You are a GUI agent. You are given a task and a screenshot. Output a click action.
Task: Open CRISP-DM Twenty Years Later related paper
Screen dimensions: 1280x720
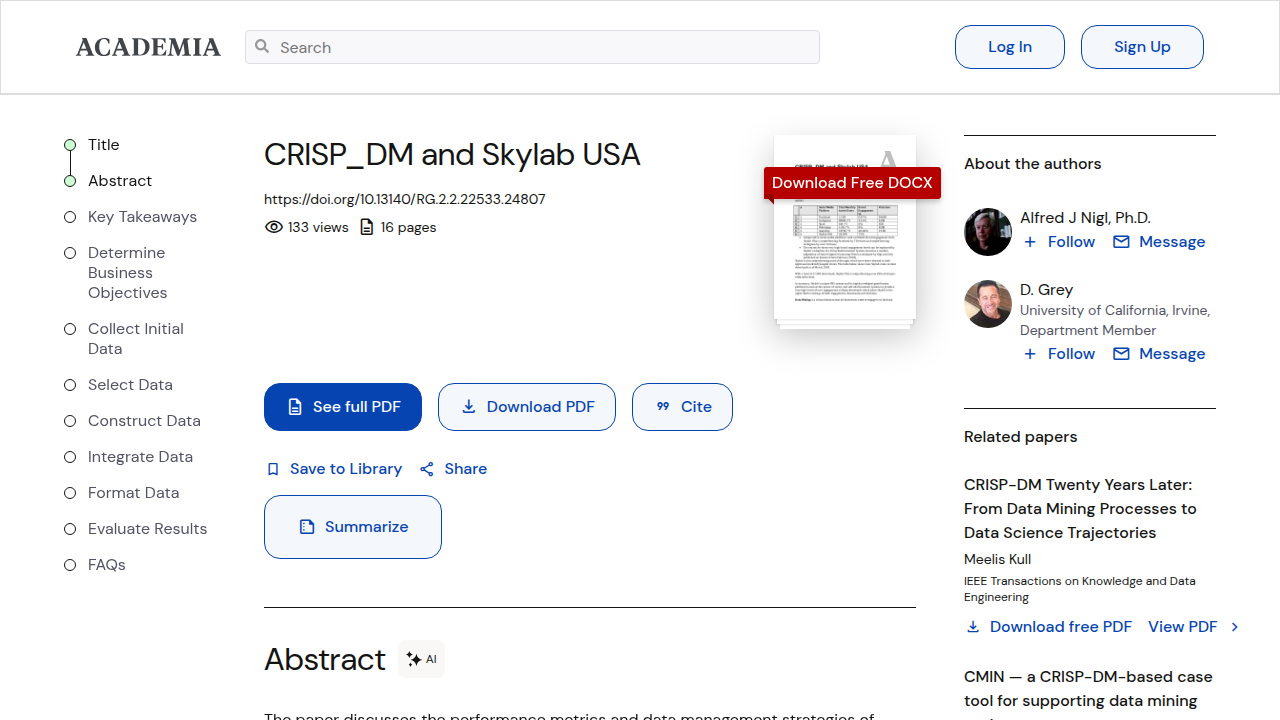[x=1080, y=509]
